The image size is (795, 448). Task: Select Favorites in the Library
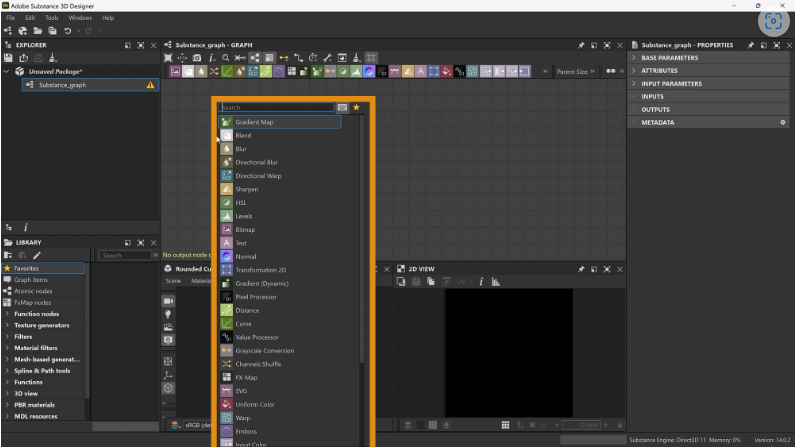pyautogui.click(x=44, y=268)
